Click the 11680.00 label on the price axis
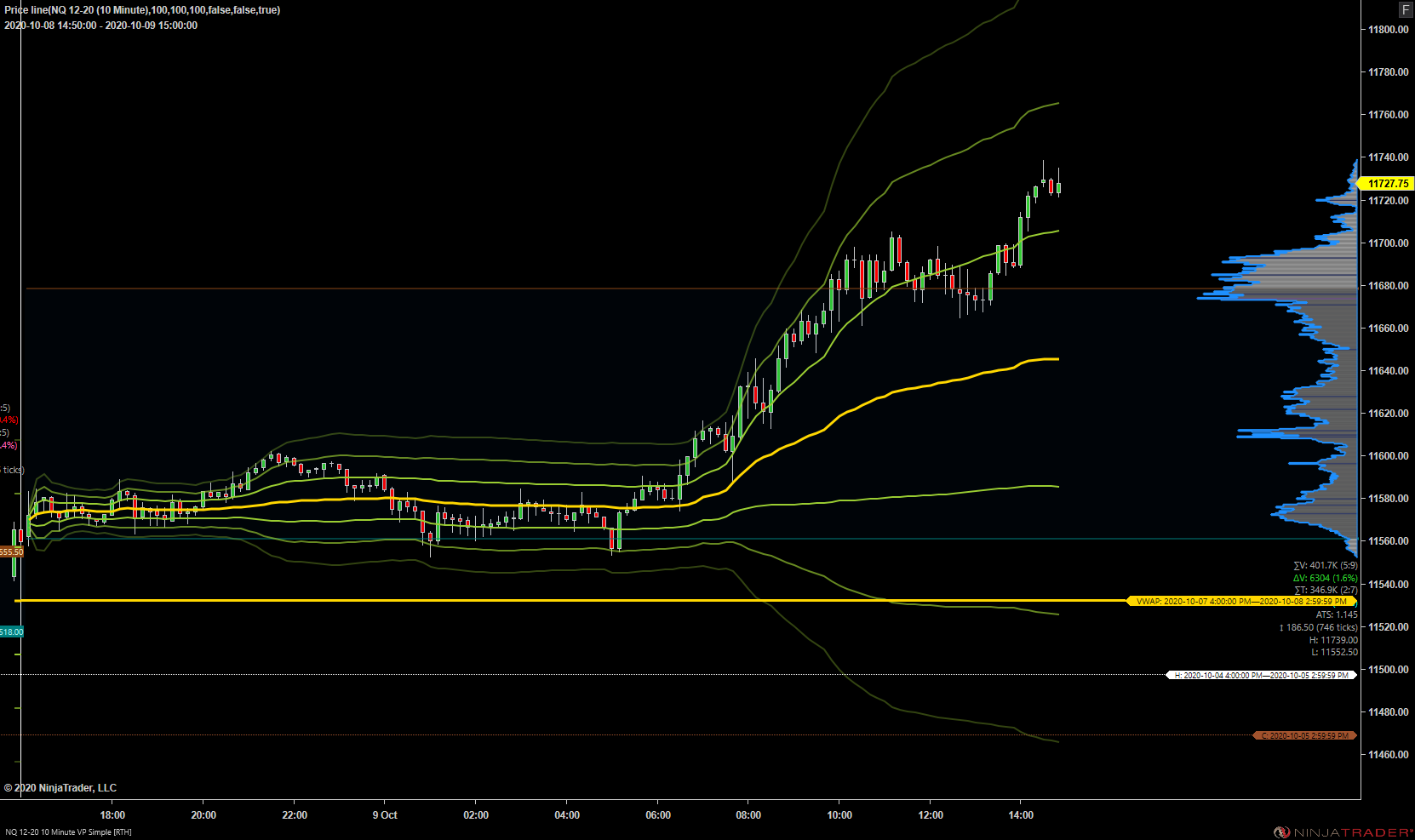 (1388, 286)
